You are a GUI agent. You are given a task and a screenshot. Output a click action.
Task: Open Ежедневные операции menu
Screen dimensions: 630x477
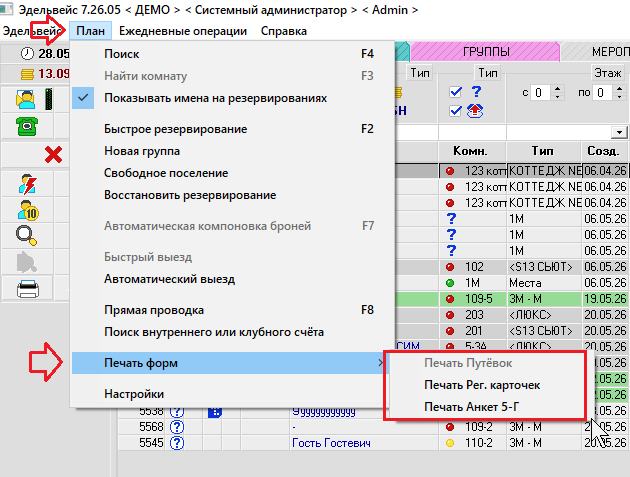(x=183, y=31)
